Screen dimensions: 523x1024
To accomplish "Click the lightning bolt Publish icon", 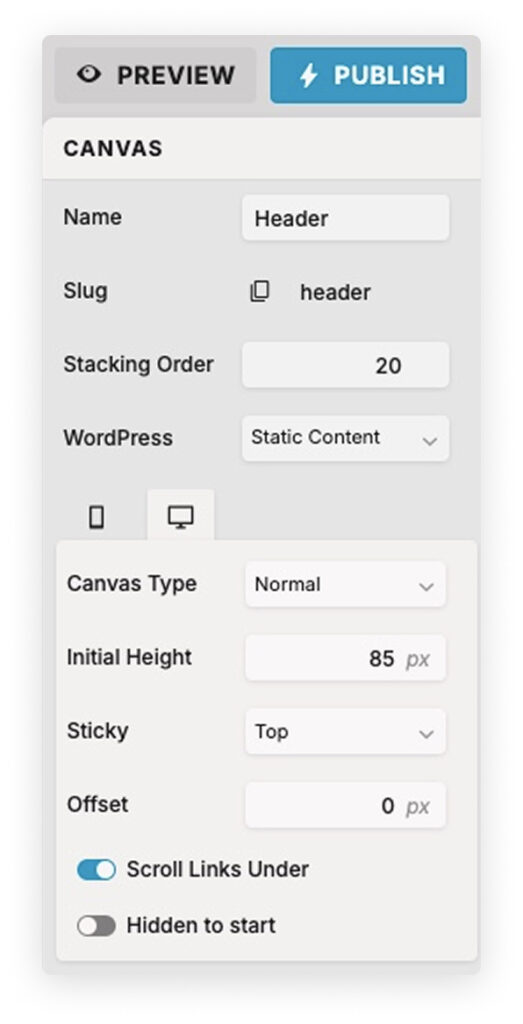I will (308, 75).
